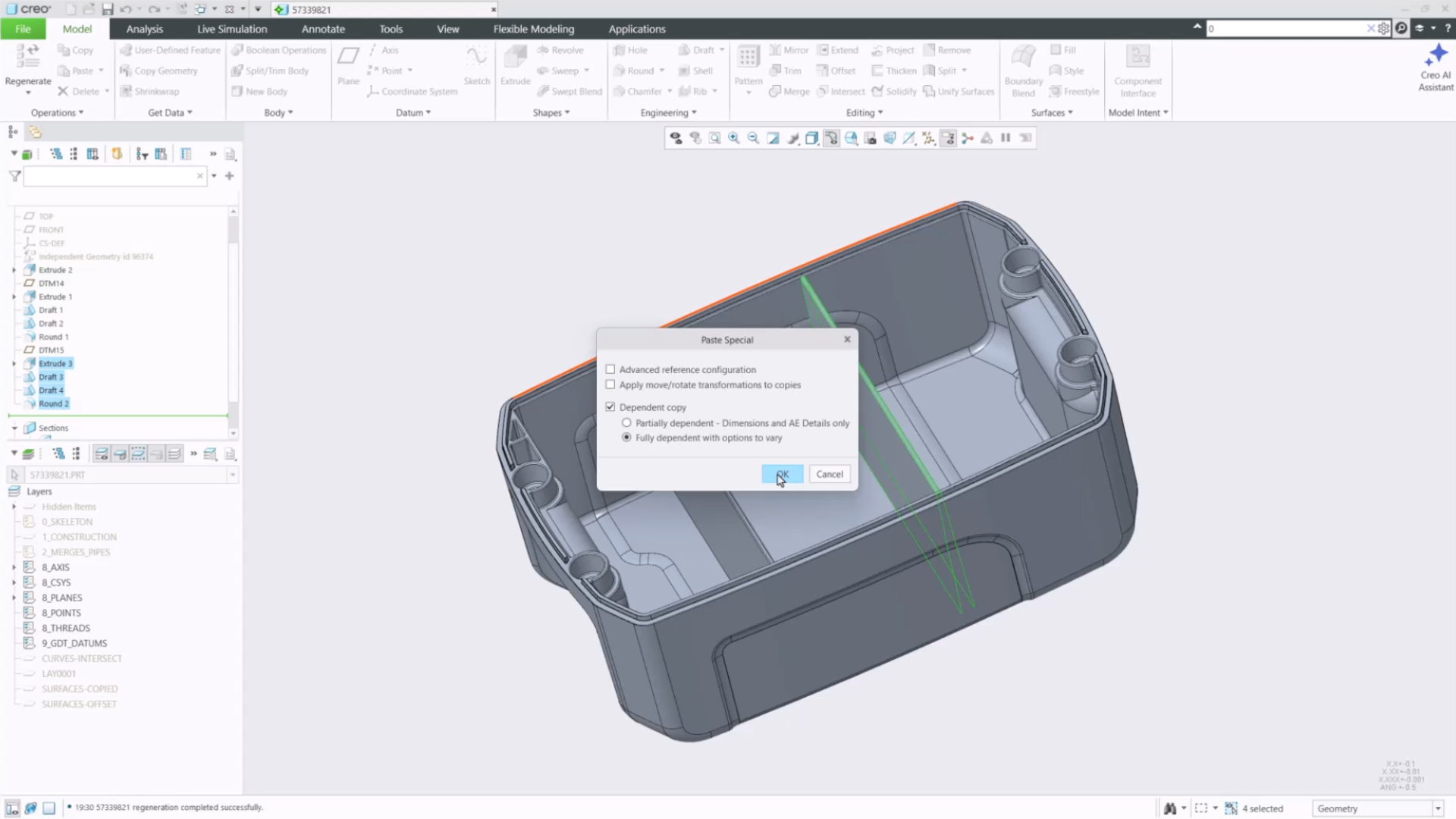Screen dimensions: 1456x819
Task: Select the Round 2 feature in tree
Action: (53, 403)
